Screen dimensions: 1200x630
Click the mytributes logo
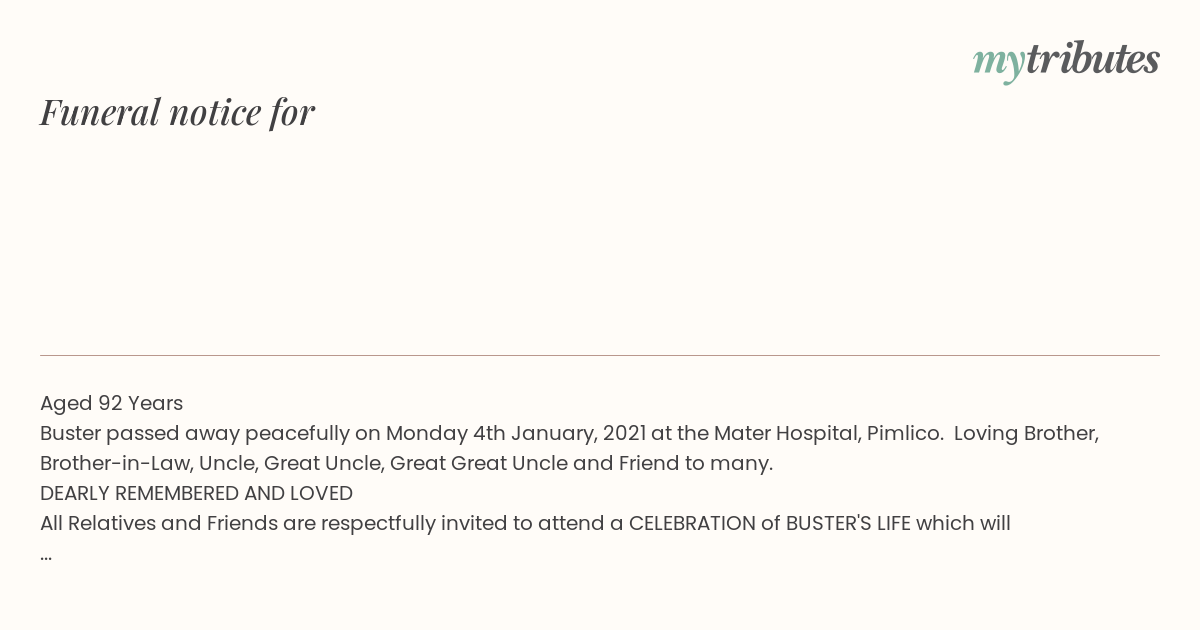click(x=1066, y=61)
